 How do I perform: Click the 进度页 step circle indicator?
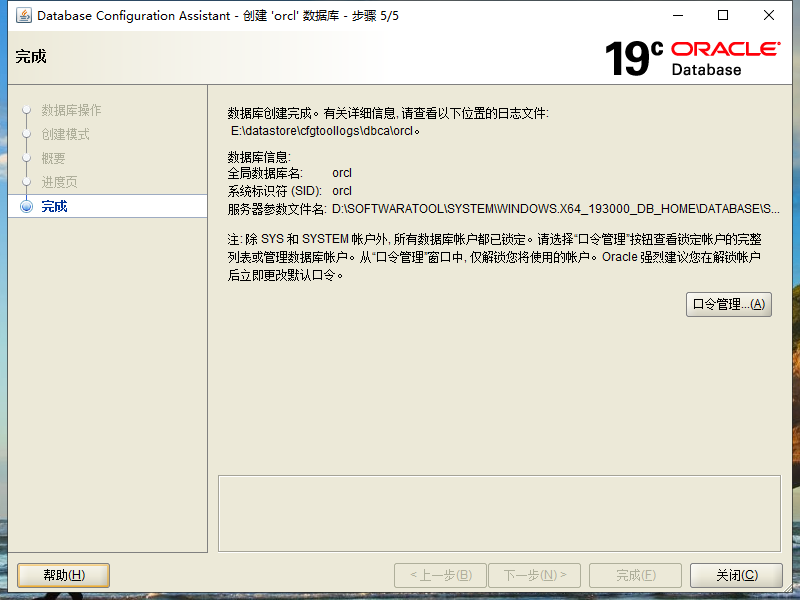point(29,182)
